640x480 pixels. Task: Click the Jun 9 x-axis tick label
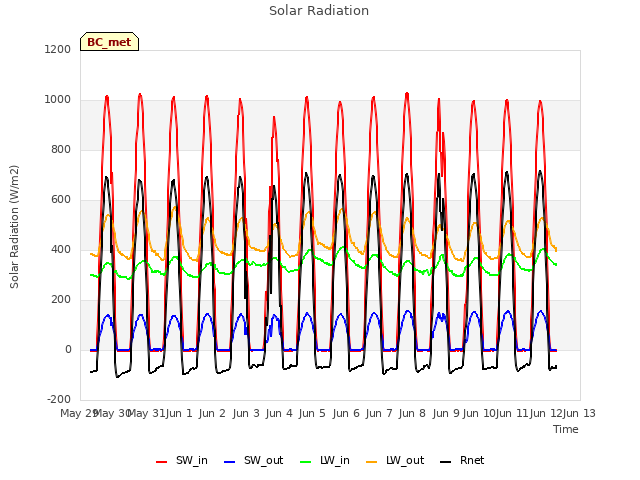(x=446, y=413)
